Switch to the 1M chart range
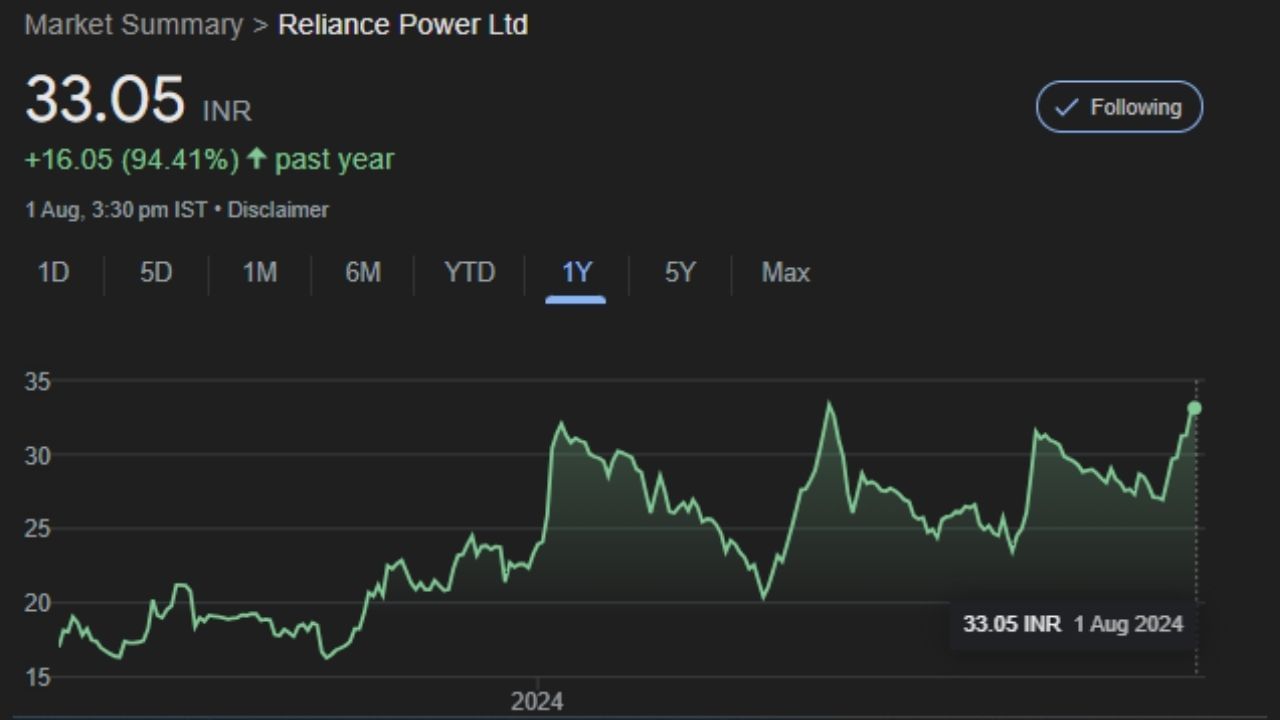The height and width of the screenshot is (720, 1280). 260,272
